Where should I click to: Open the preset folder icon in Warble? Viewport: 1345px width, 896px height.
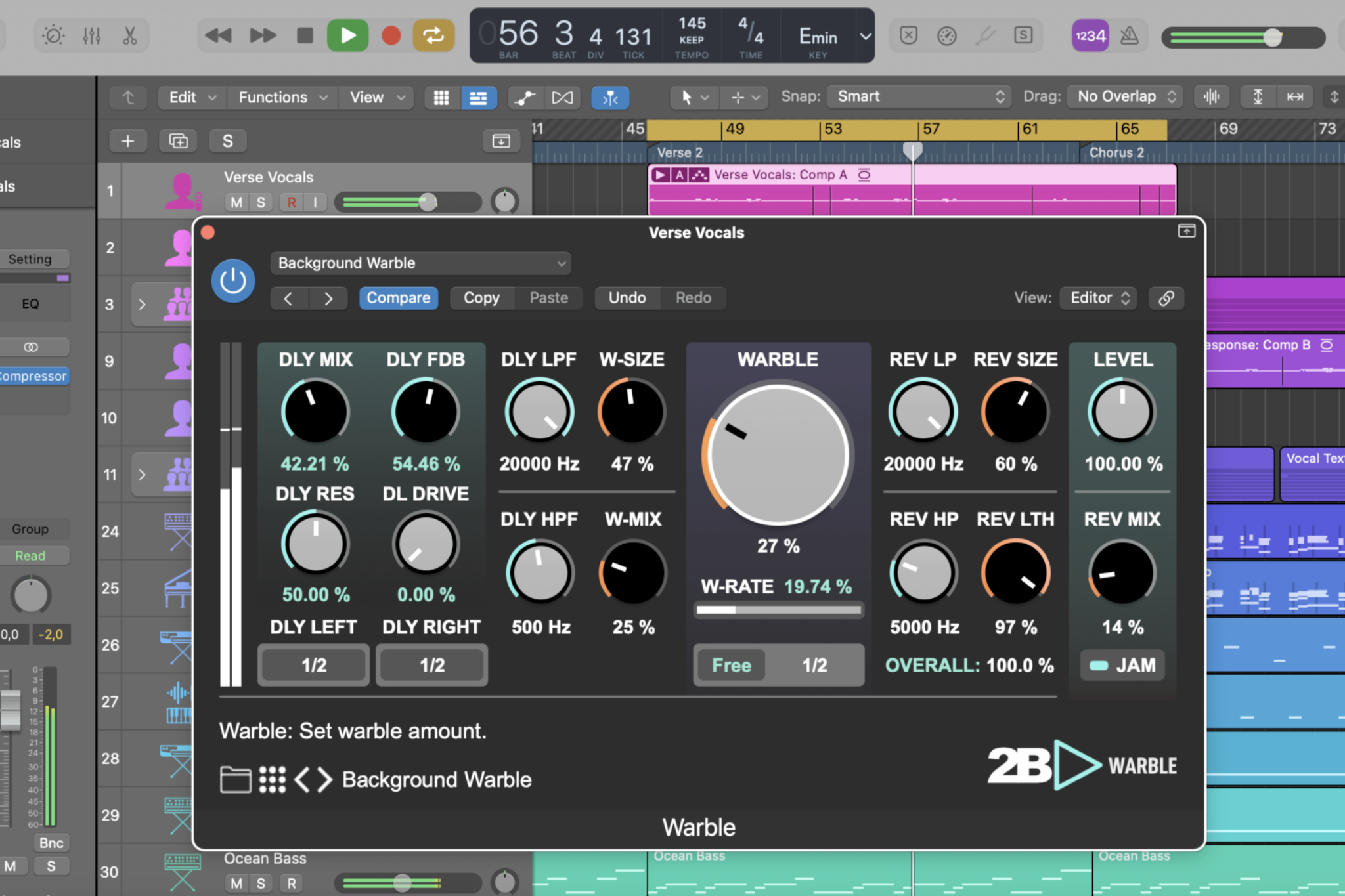(x=235, y=780)
